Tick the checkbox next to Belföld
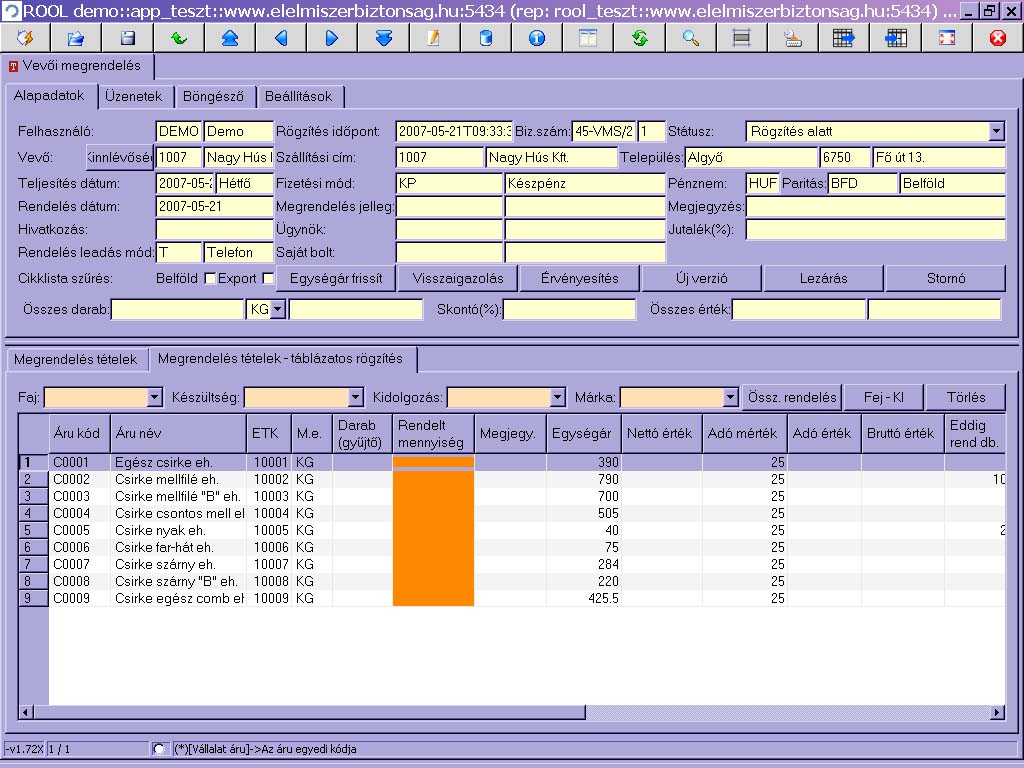 tap(210, 279)
